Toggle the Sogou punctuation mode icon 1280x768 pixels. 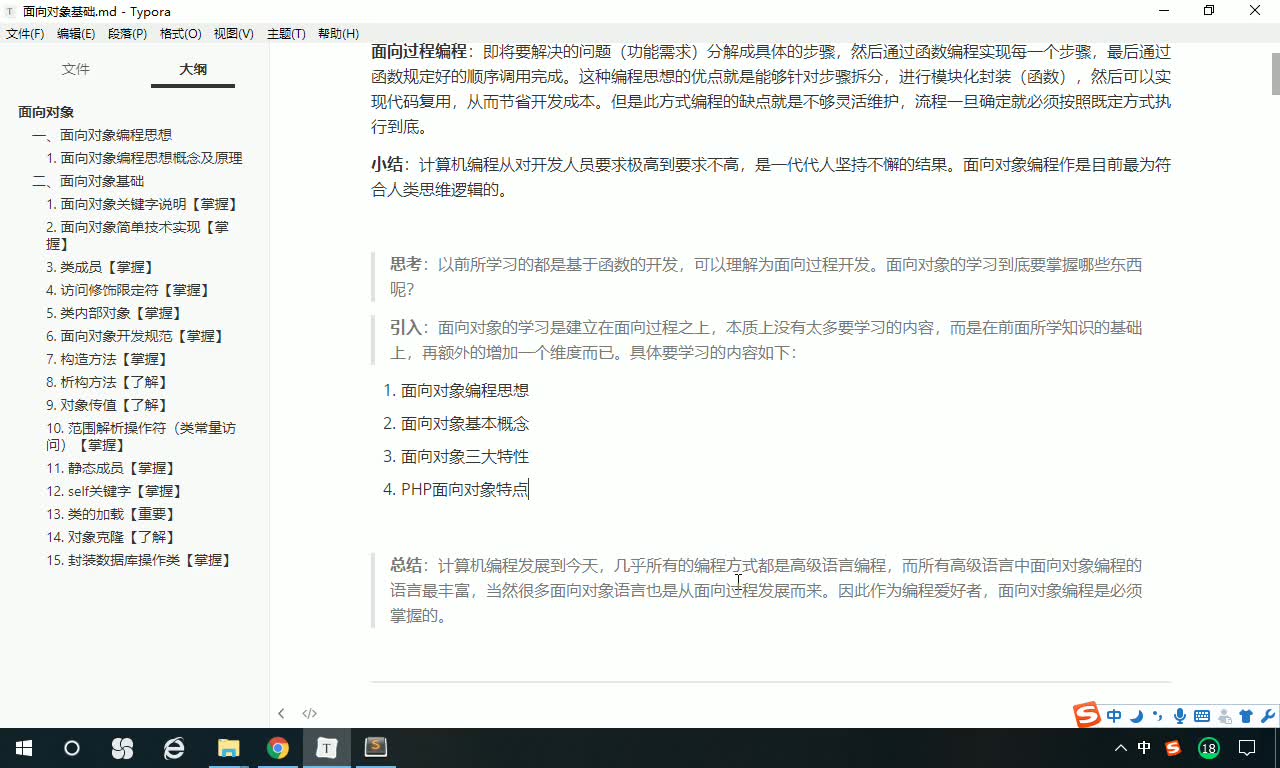point(1158,716)
